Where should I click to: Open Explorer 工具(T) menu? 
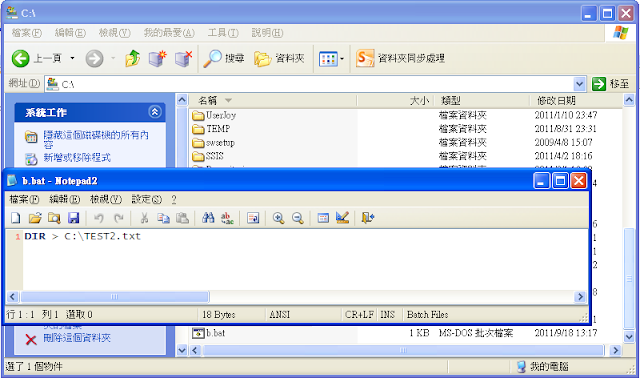click(223, 33)
